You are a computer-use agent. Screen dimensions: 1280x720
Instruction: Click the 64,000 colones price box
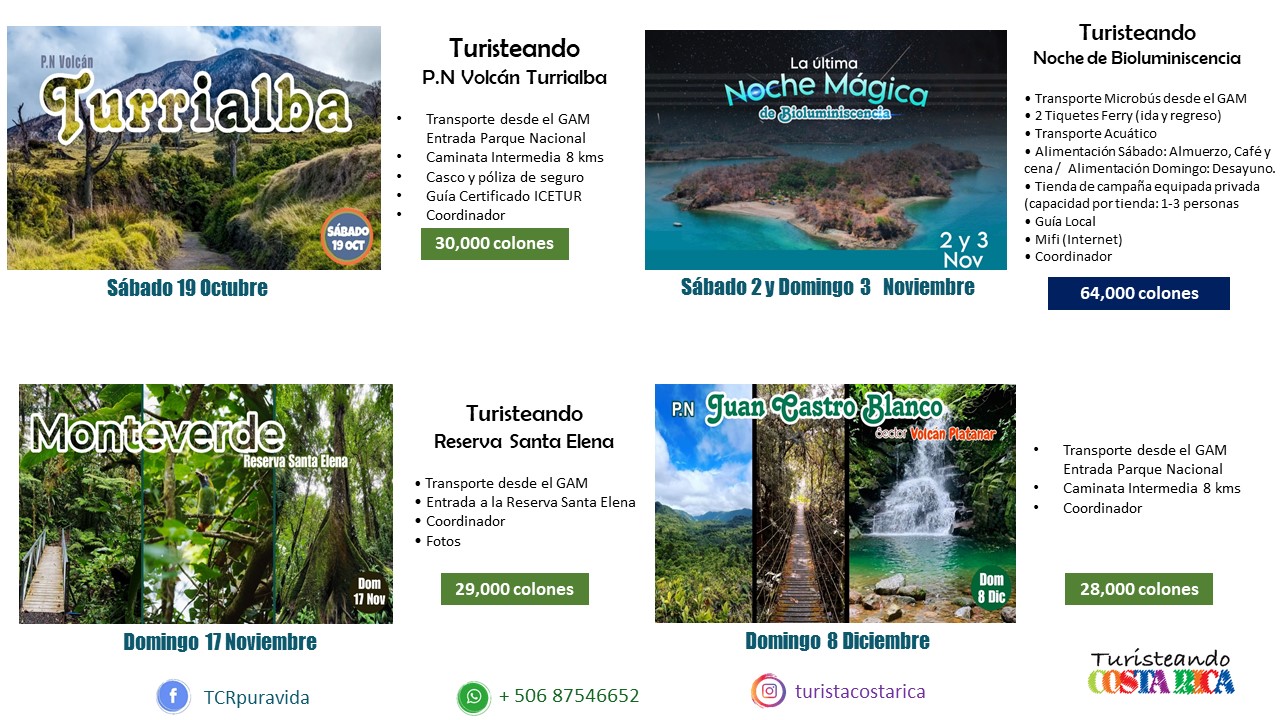pyautogui.click(x=1139, y=294)
